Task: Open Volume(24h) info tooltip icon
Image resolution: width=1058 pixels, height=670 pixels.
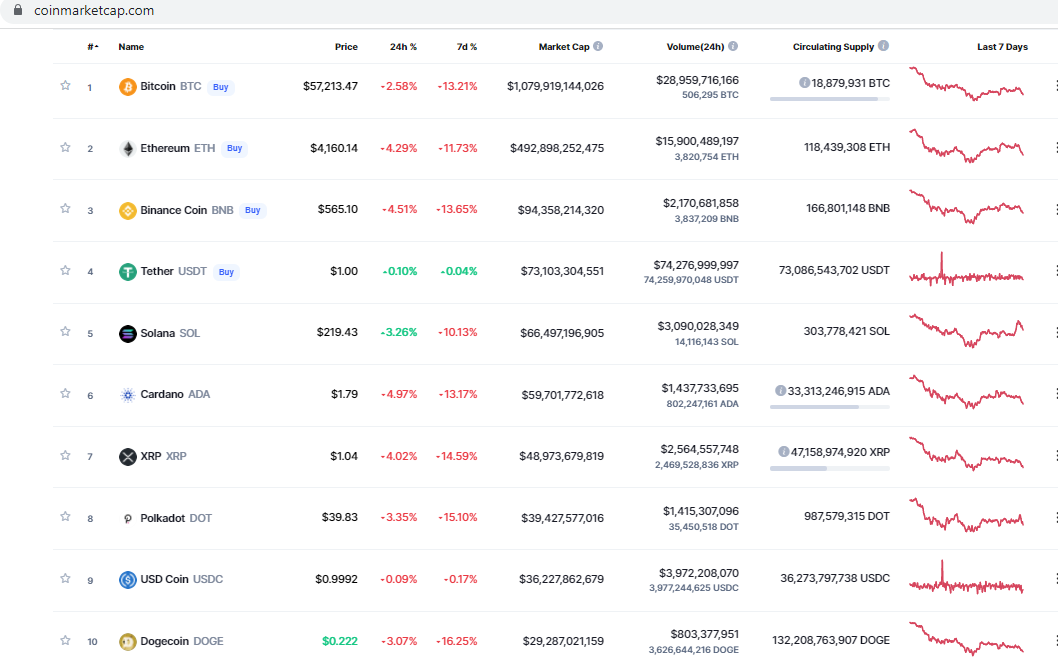Action: coord(733,46)
